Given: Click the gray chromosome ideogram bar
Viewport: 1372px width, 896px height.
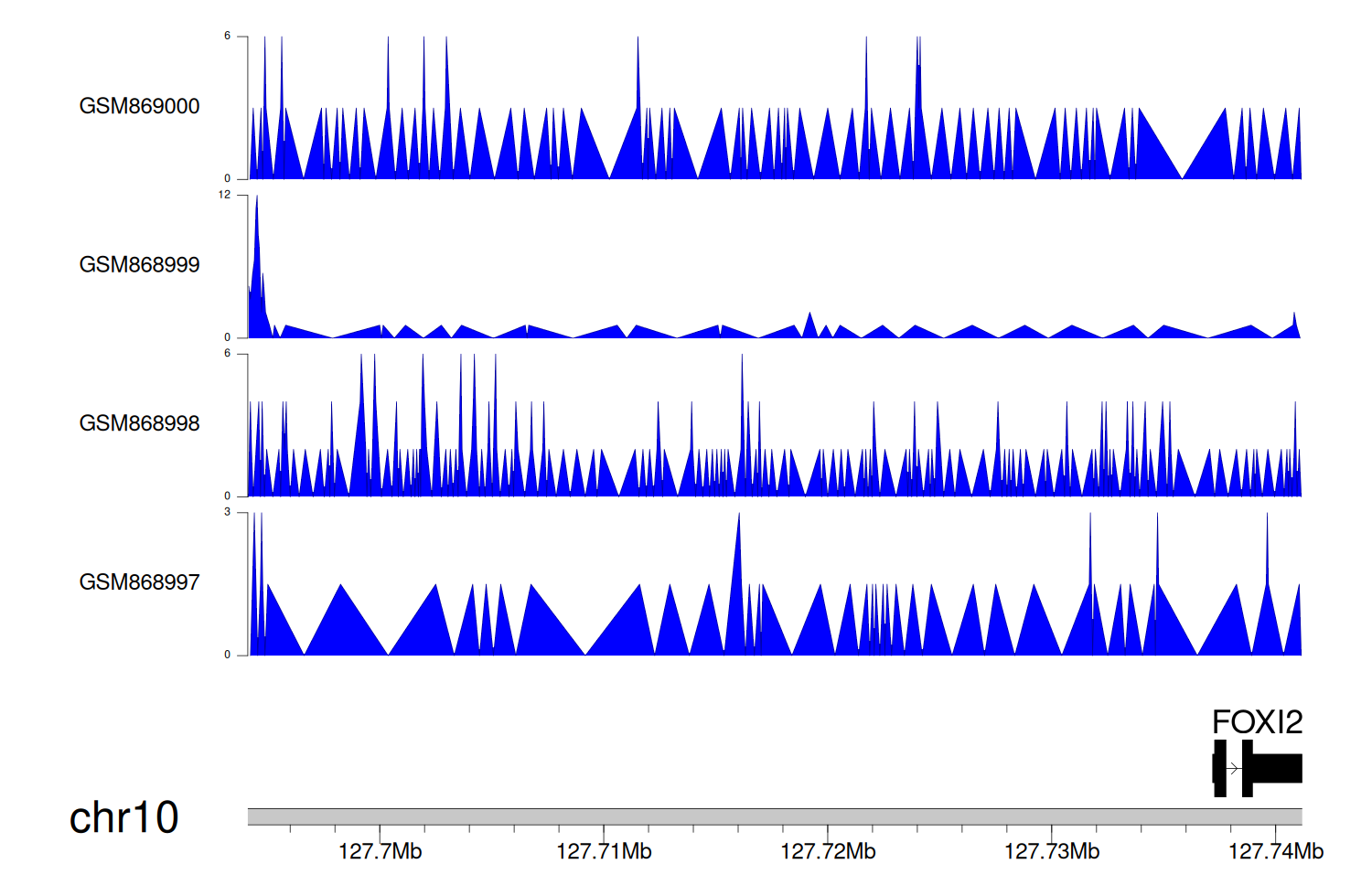Looking at the screenshot, I should 774,816.
